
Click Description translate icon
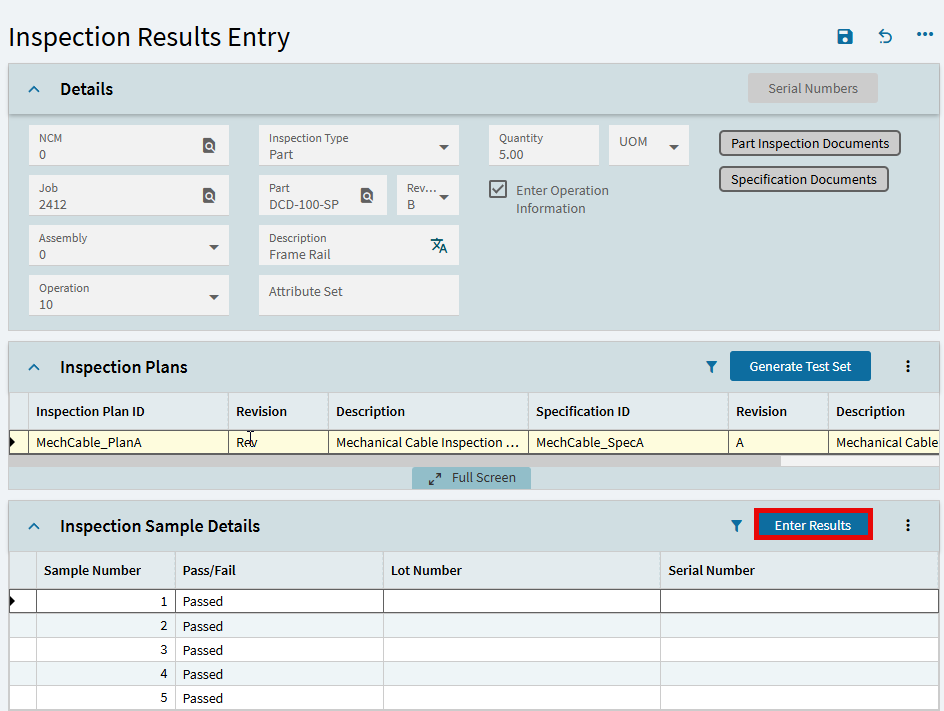pos(439,246)
